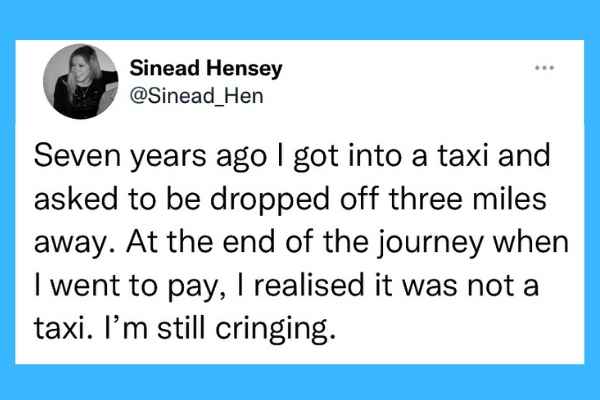The width and height of the screenshot is (600, 400).
Task: Open the tweet's three-dot more options menu
Action: click(544, 68)
